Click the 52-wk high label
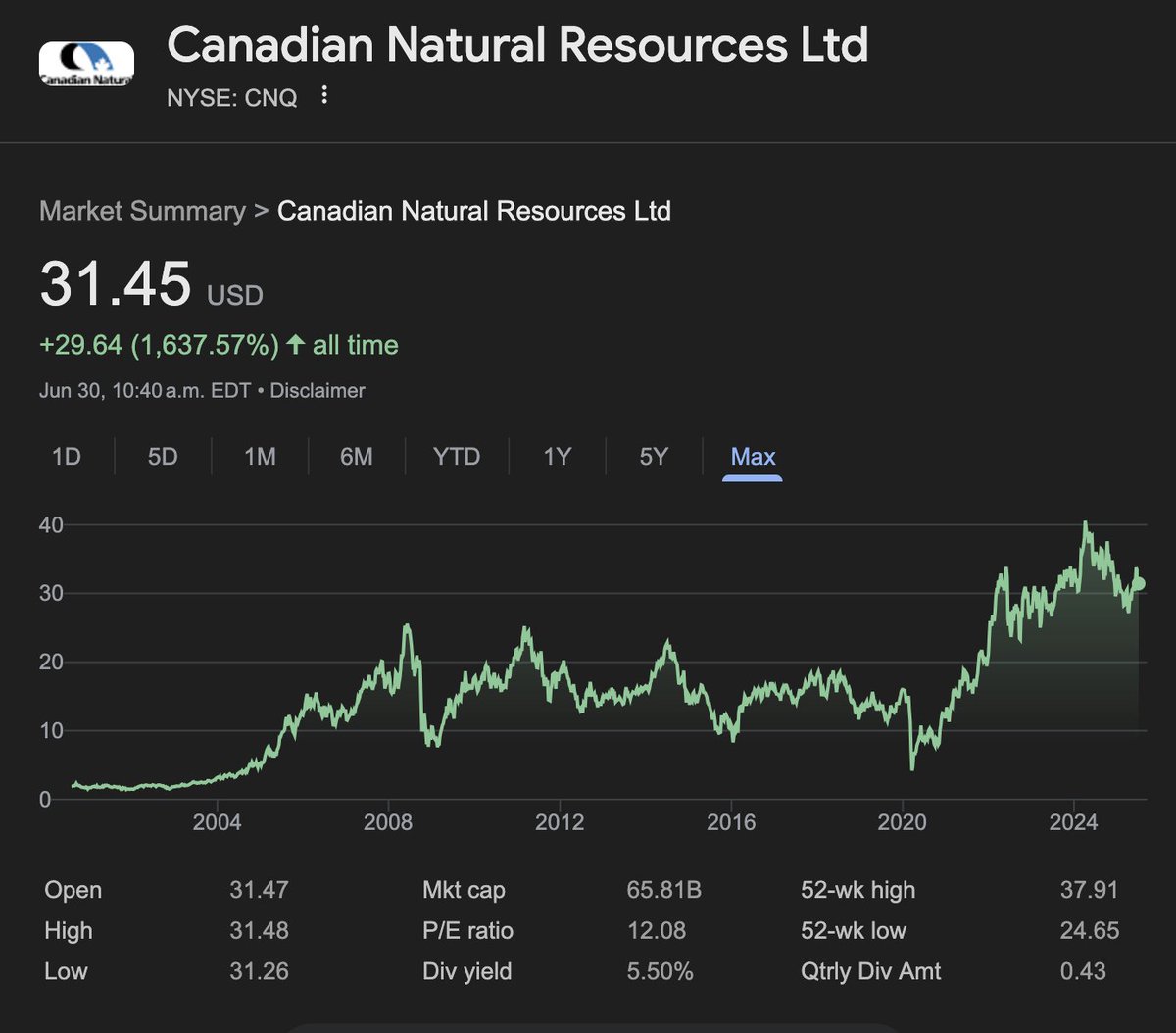Image resolution: width=1176 pixels, height=1033 pixels. 857,891
